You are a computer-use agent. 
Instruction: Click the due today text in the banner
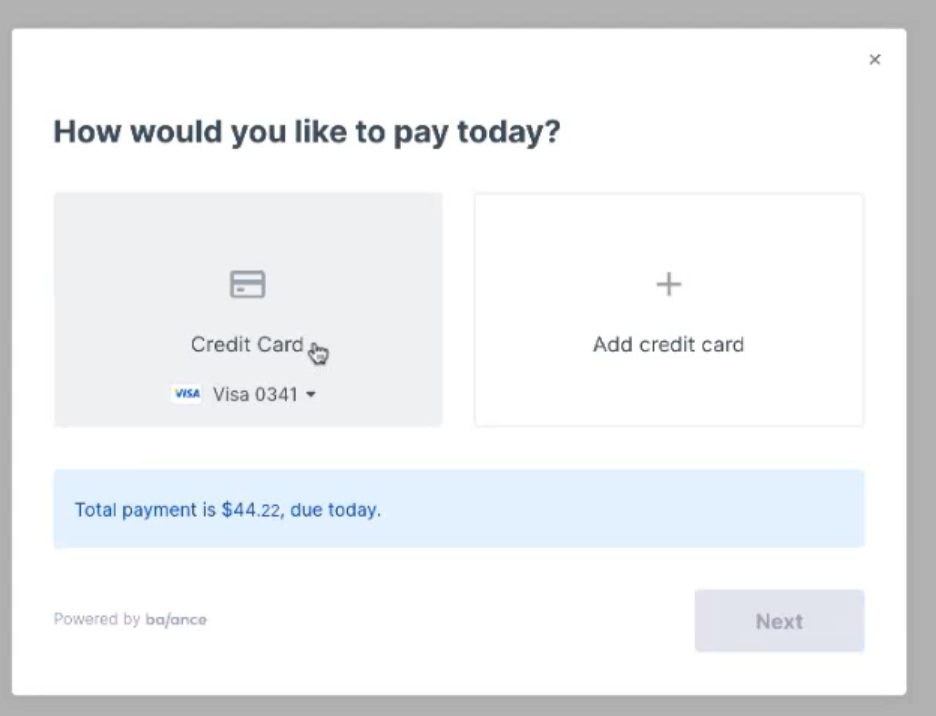tap(335, 510)
